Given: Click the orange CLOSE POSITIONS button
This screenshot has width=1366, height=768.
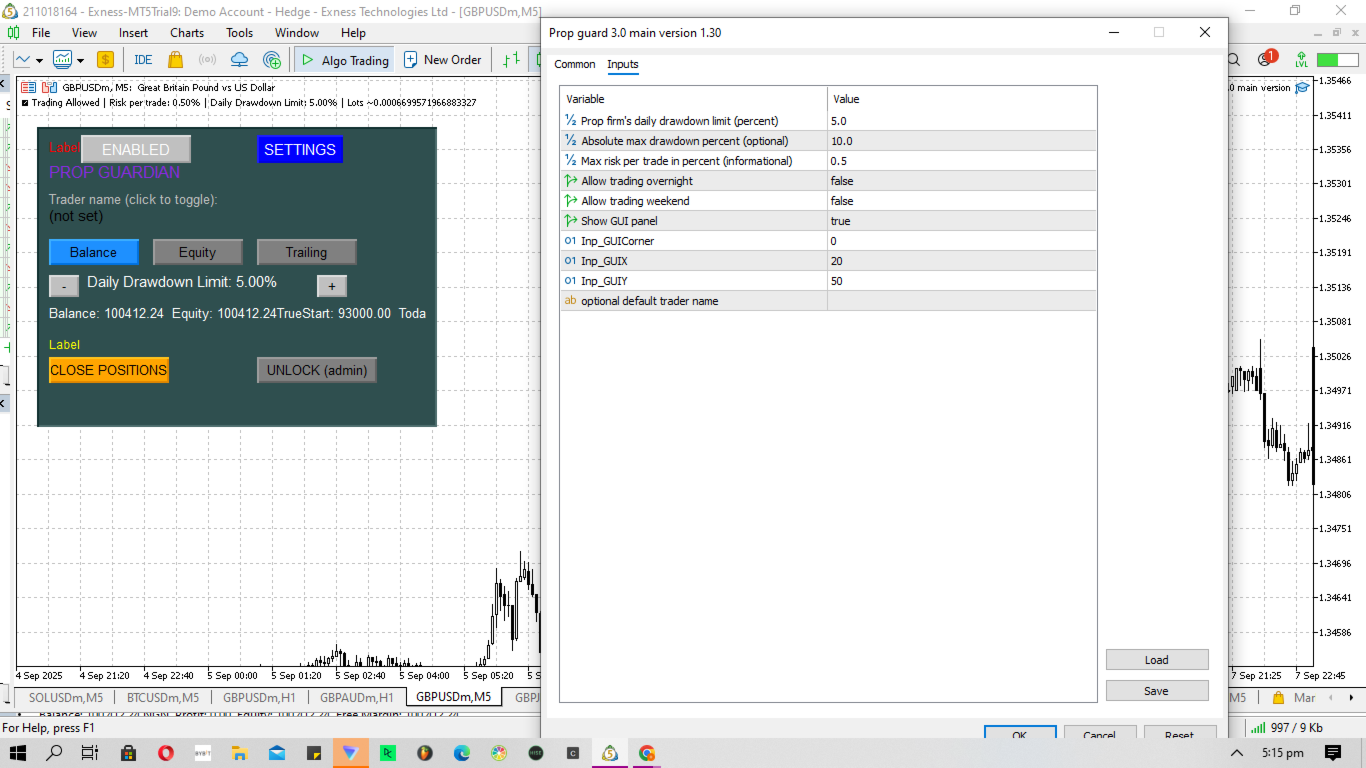Looking at the screenshot, I should pyautogui.click(x=109, y=370).
